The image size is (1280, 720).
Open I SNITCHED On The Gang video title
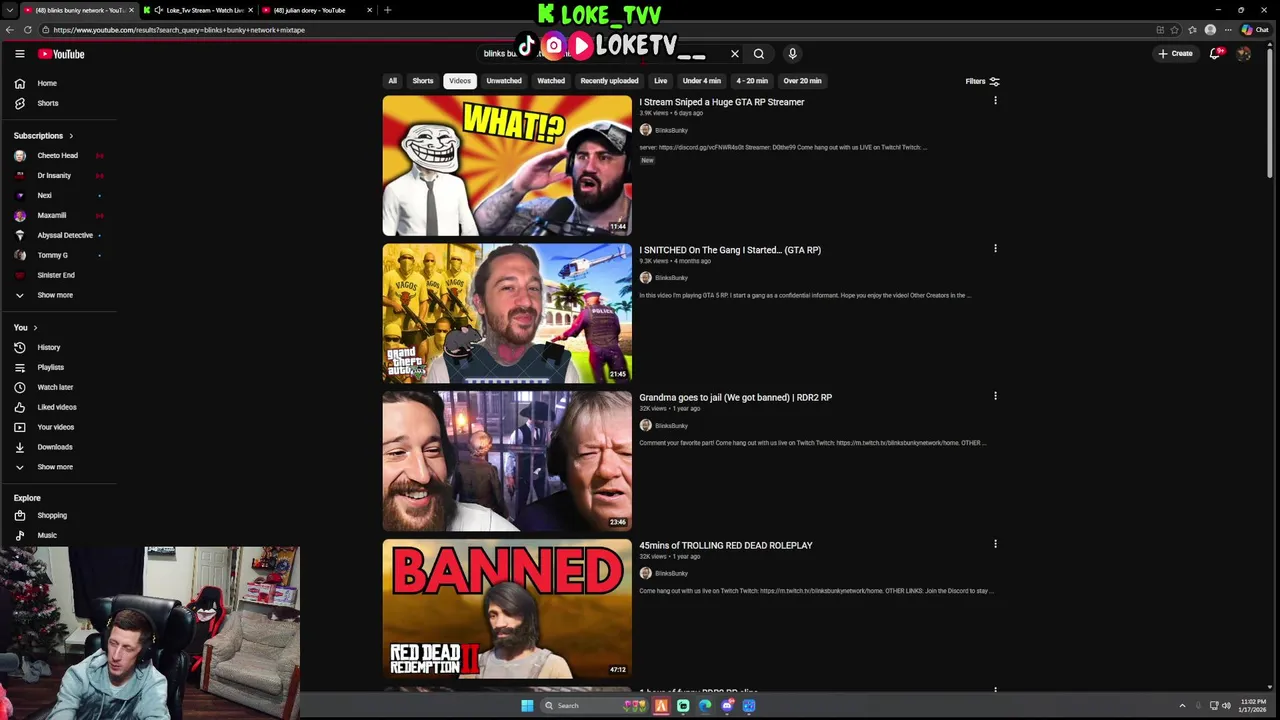coord(730,250)
